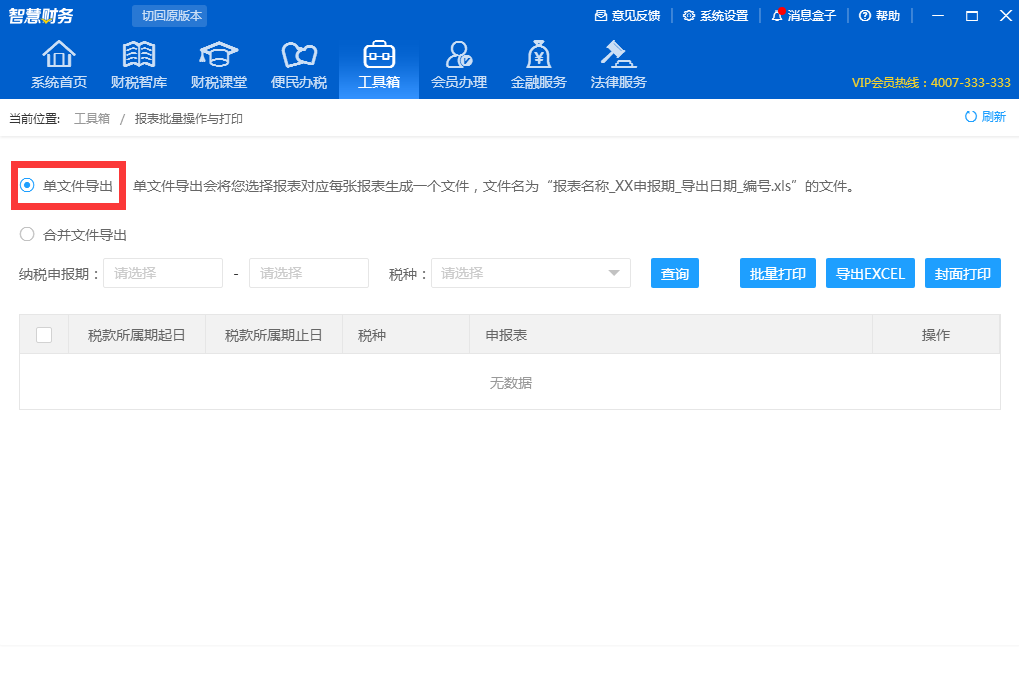Choose the 合并文件导出 export option
The width and height of the screenshot is (1019, 679).
[x=25, y=234]
